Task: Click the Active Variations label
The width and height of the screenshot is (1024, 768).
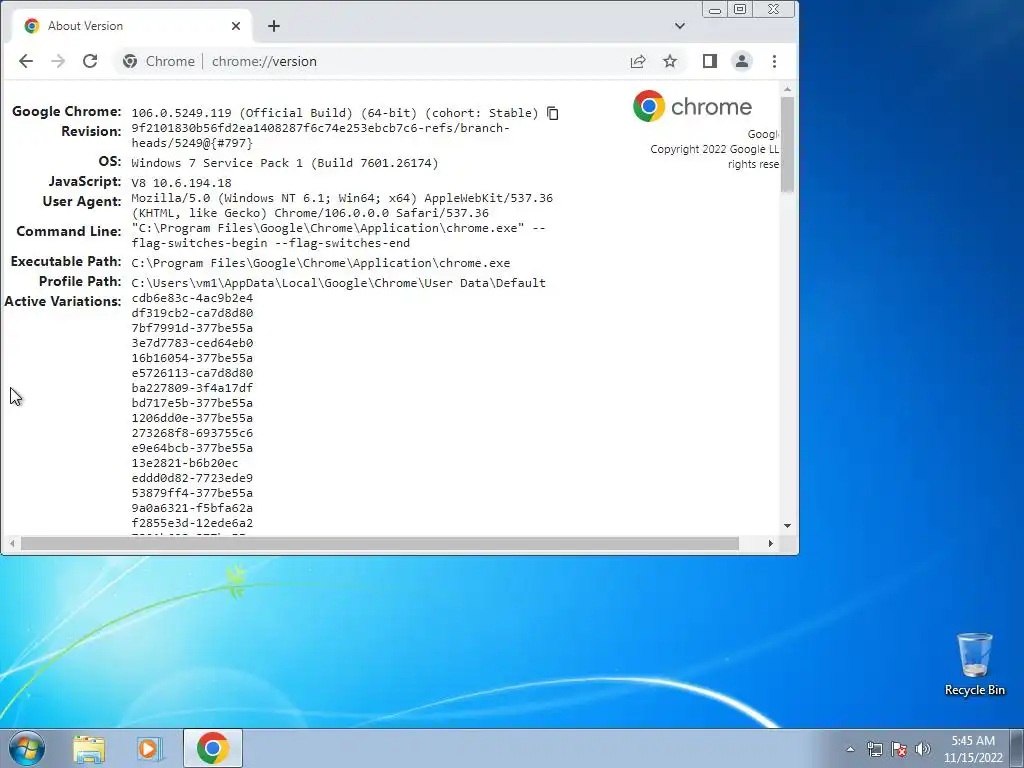Action: coord(63,302)
